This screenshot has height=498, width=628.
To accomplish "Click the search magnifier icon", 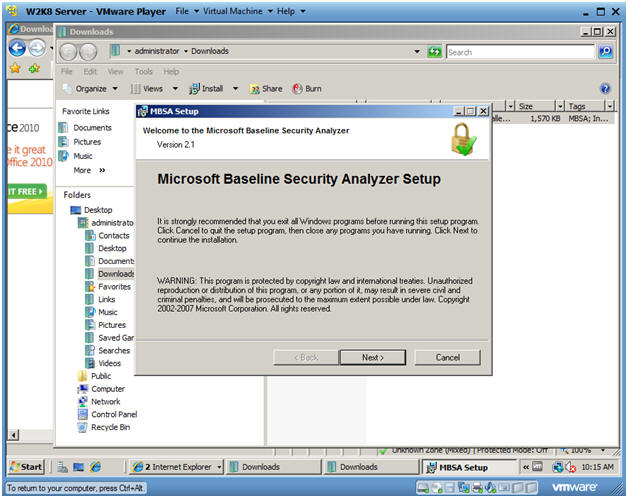I will pyautogui.click(x=606, y=52).
